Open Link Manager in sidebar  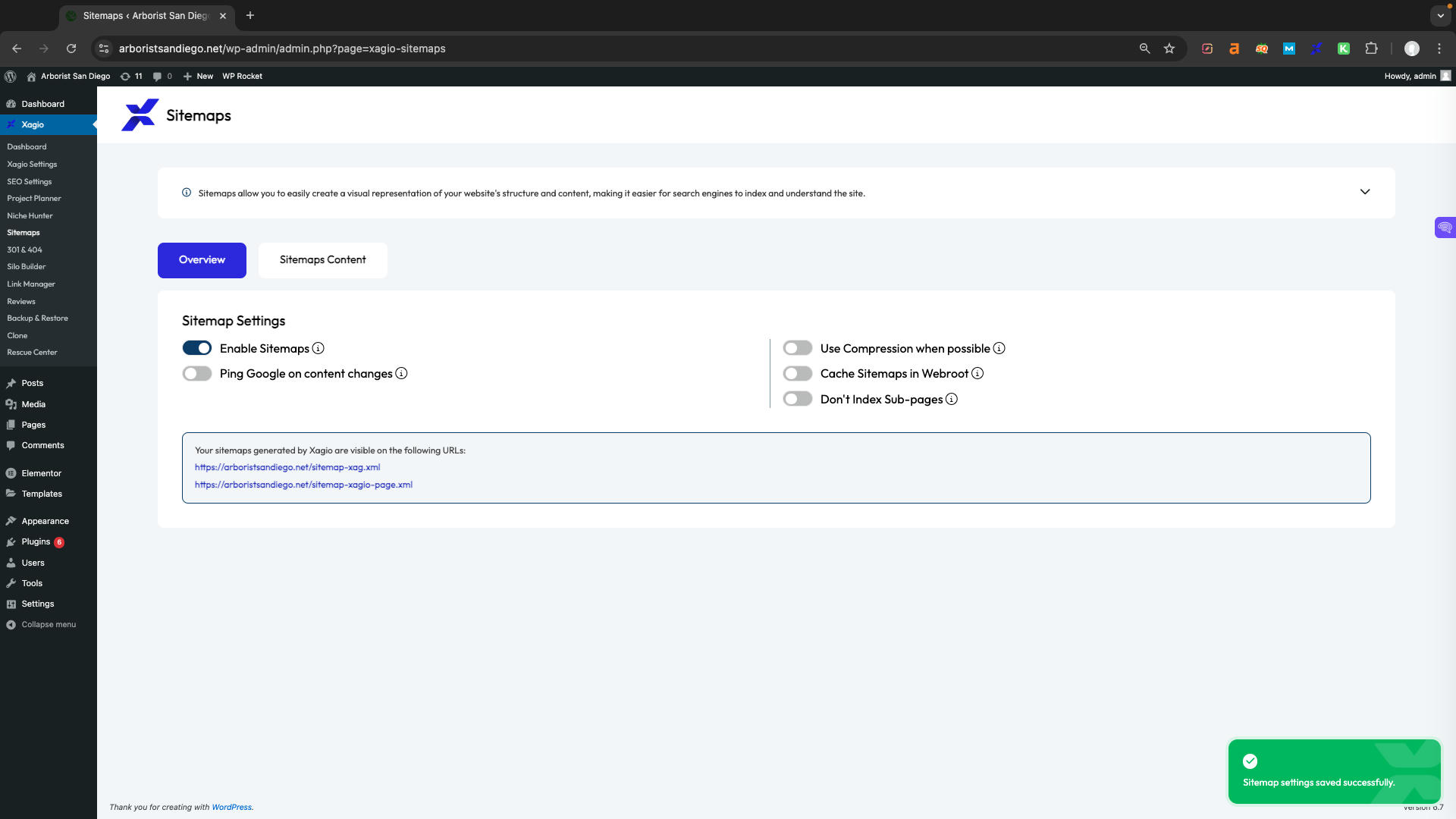[x=31, y=284]
